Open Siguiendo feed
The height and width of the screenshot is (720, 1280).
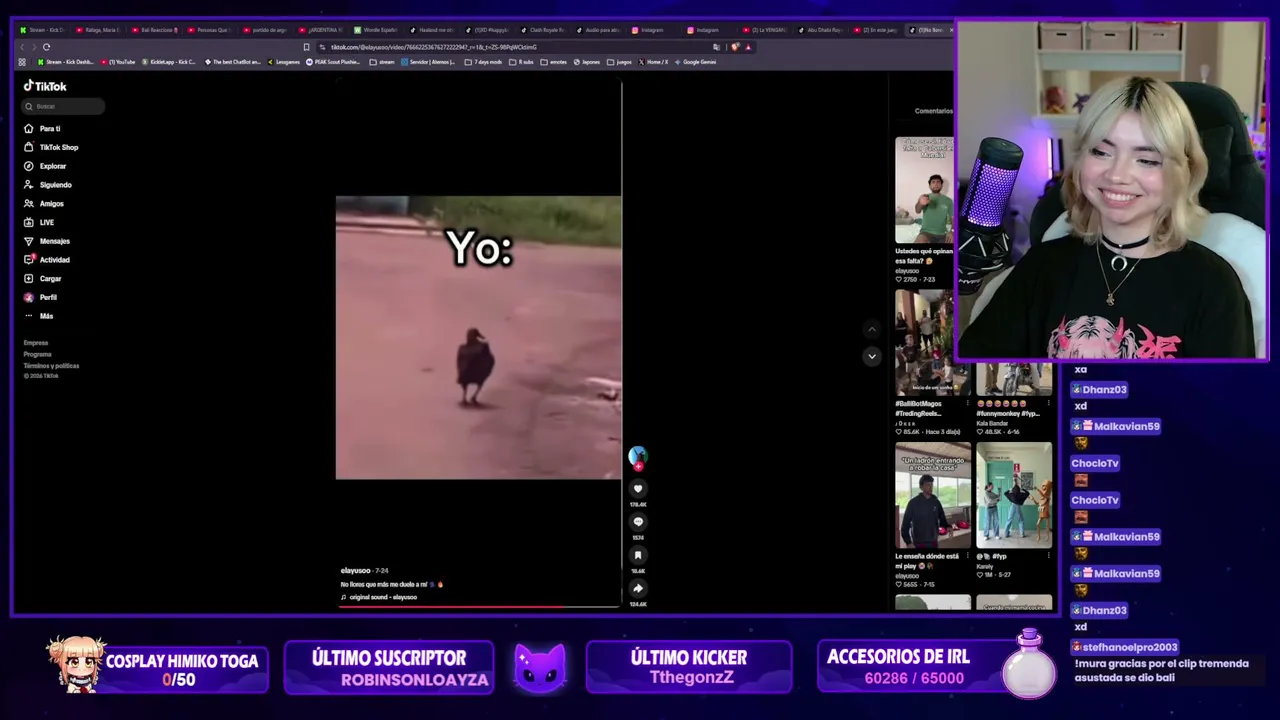(x=48, y=185)
